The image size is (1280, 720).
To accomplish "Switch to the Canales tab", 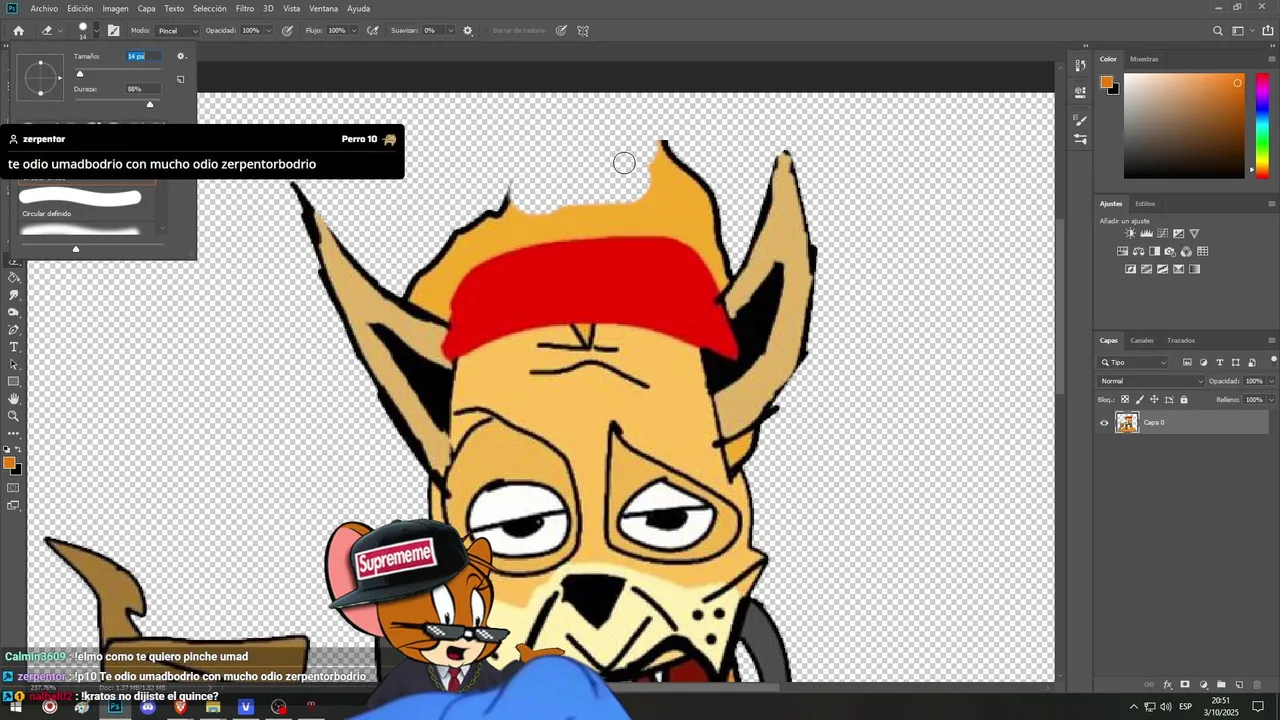I will point(1142,340).
